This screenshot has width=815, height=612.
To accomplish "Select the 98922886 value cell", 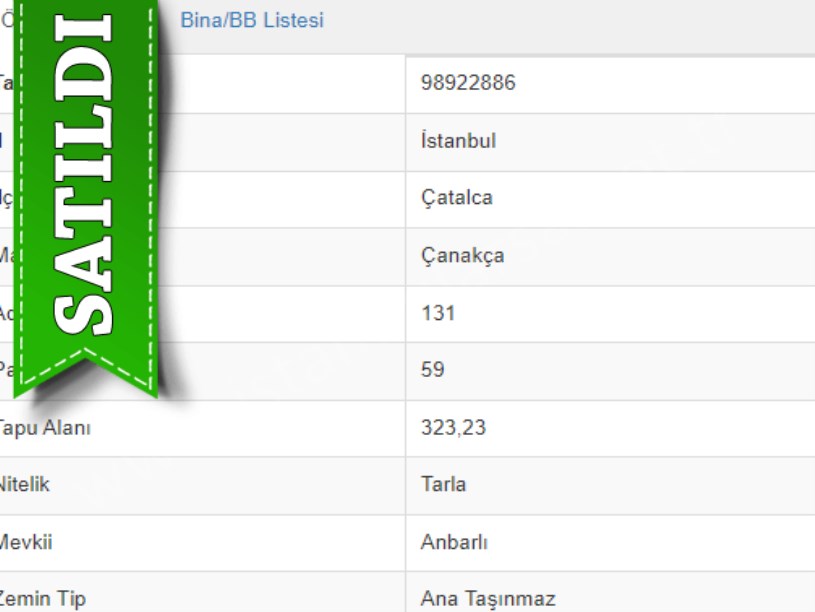I will pyautogui.click(x=468, y=83).
